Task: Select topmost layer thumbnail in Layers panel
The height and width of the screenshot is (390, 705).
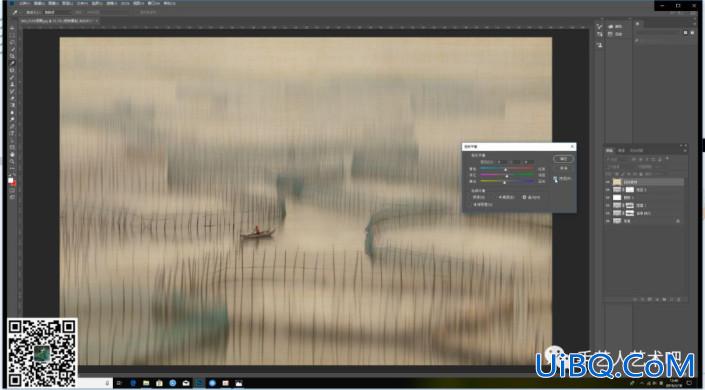Action: pos(617,182)
